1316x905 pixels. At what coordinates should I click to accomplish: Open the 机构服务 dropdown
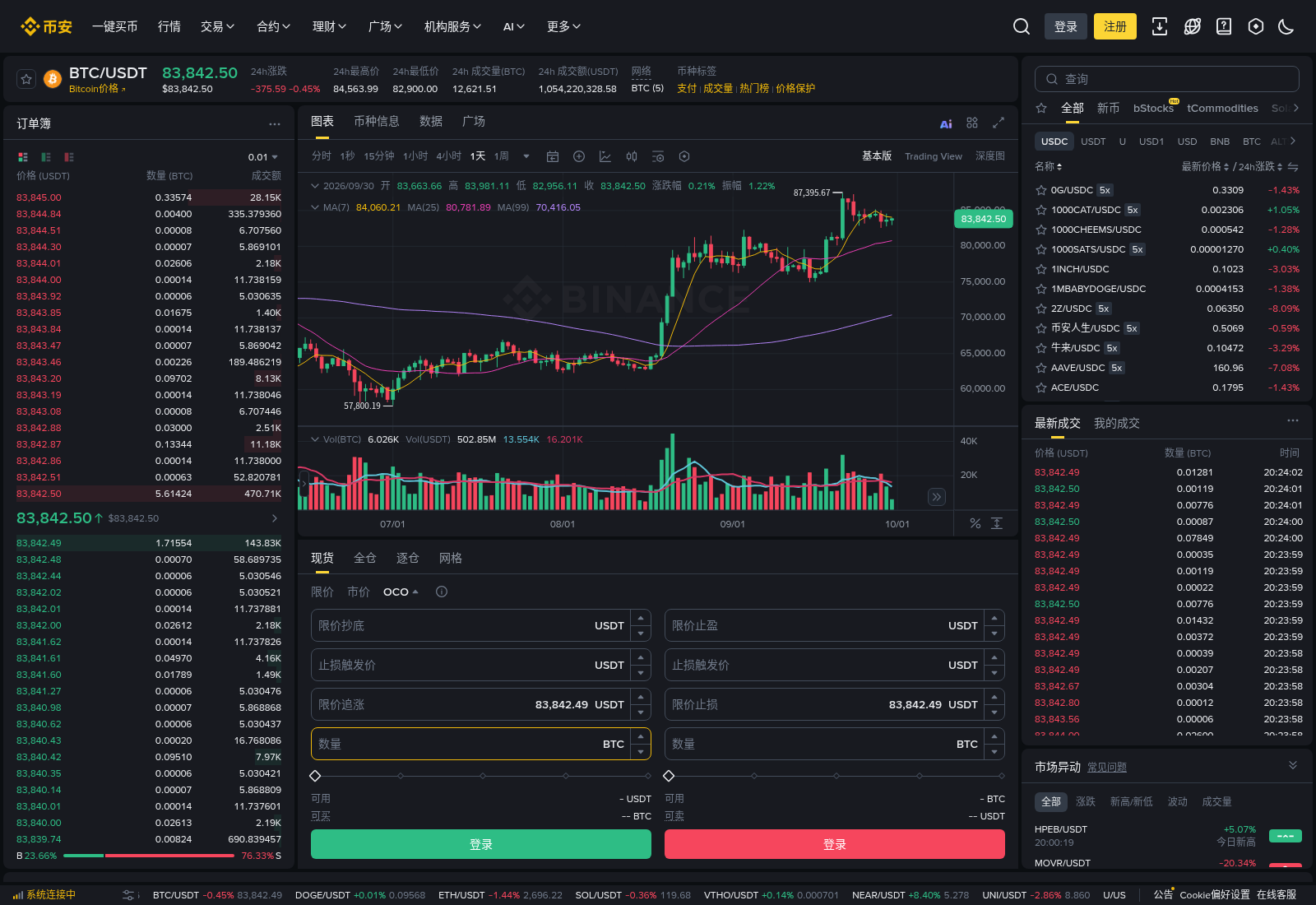coord(452,26)
